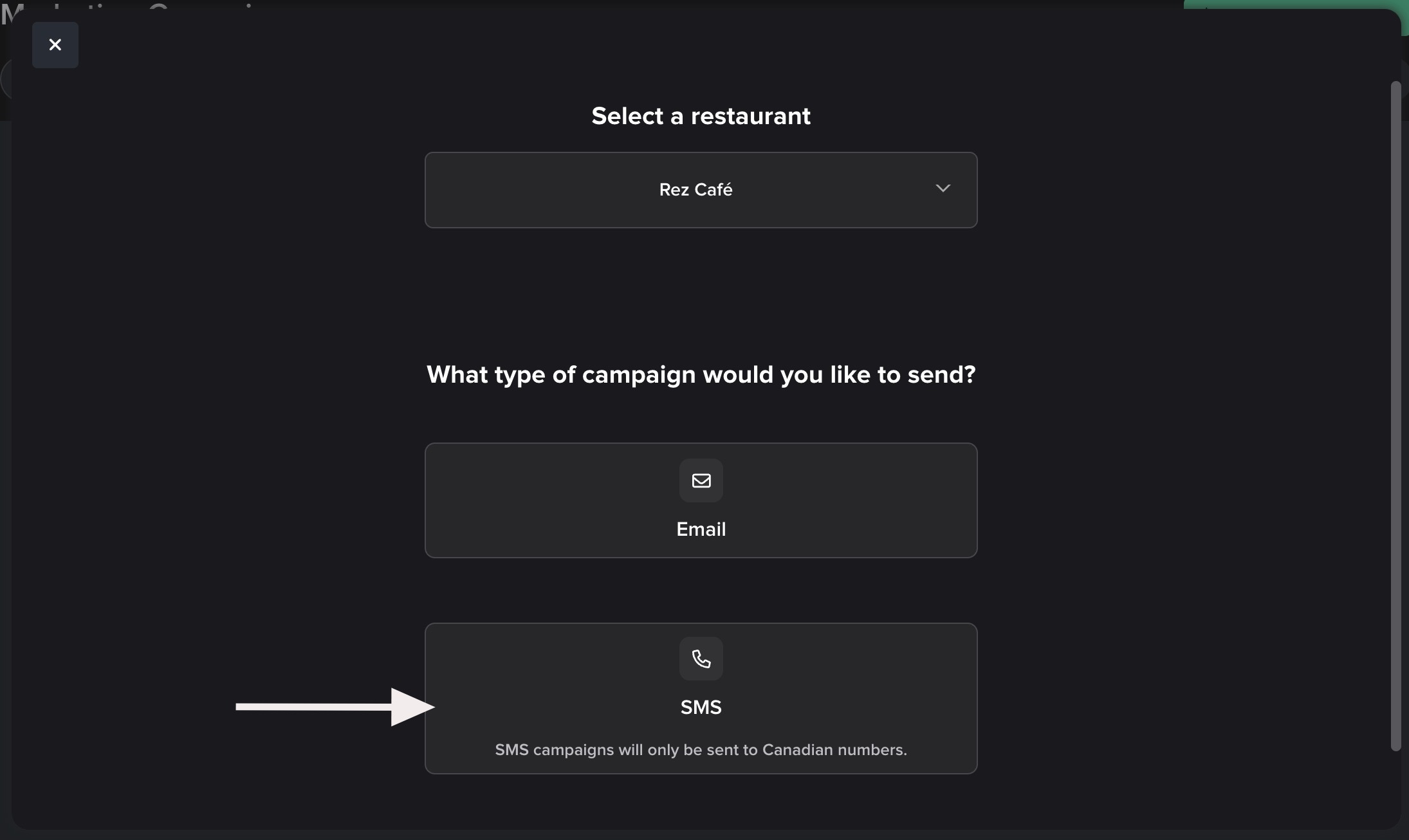1409x840 pixels.
Task: Click the SMS label text
Action: pyautogui.click(x=701, y=708)
